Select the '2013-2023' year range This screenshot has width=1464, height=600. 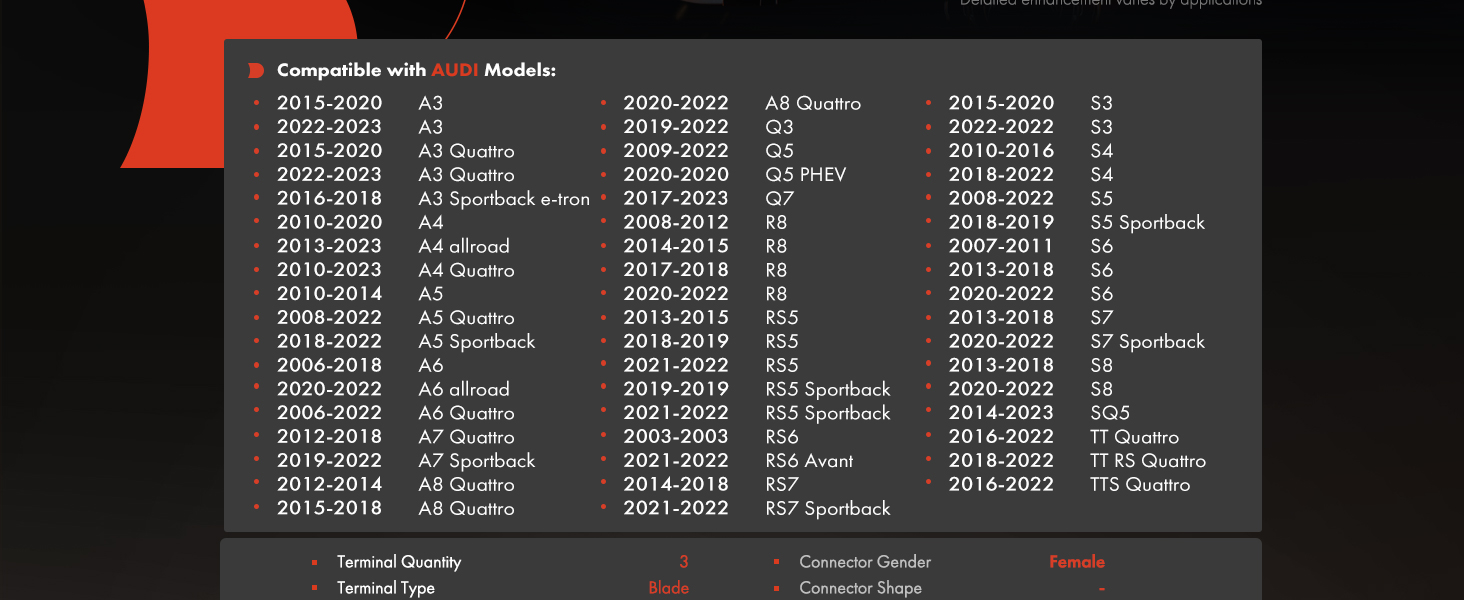tap(330, 246)
